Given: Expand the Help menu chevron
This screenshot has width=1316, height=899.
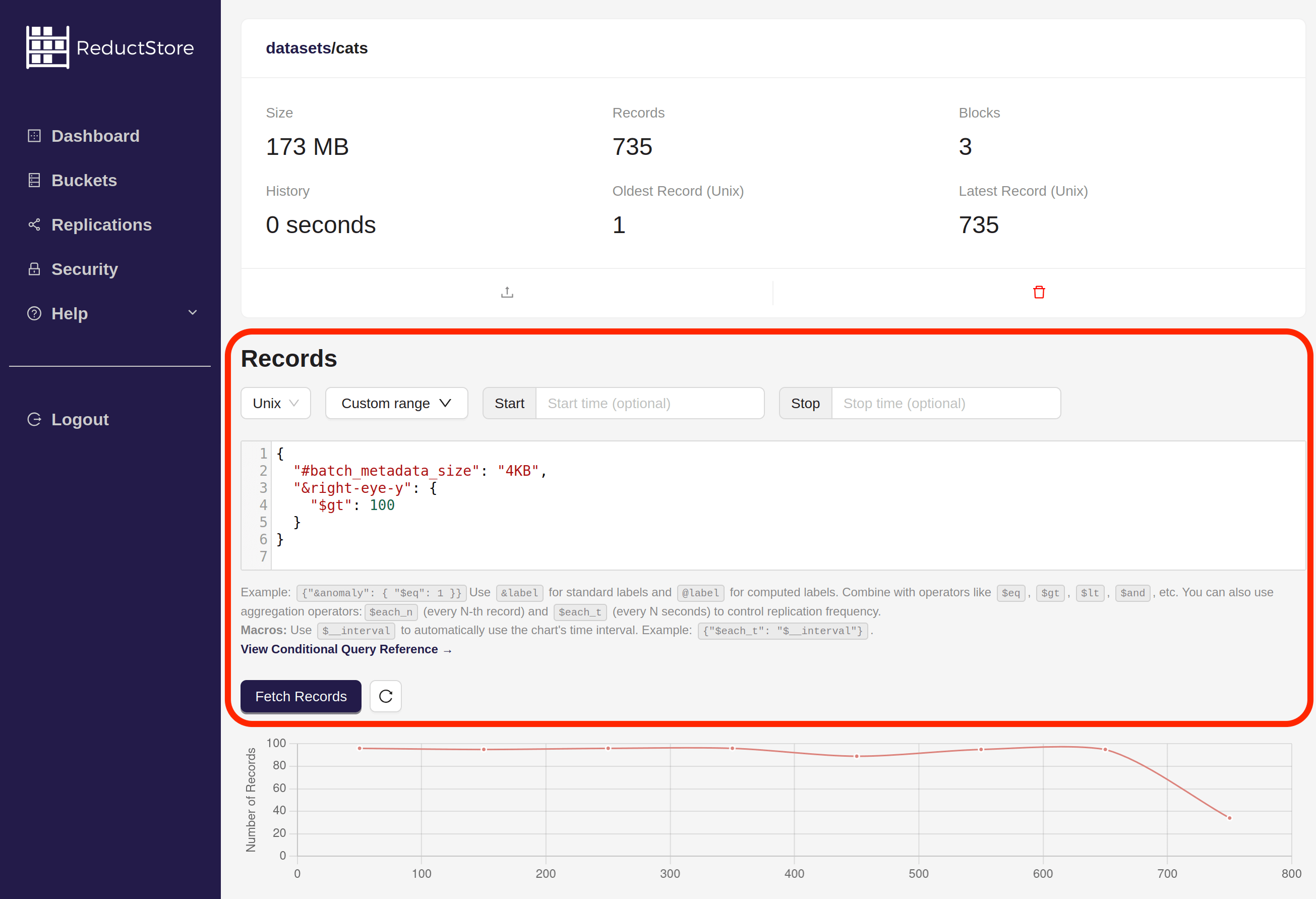Looking at the screenshot, I should [x=192, y=312].
